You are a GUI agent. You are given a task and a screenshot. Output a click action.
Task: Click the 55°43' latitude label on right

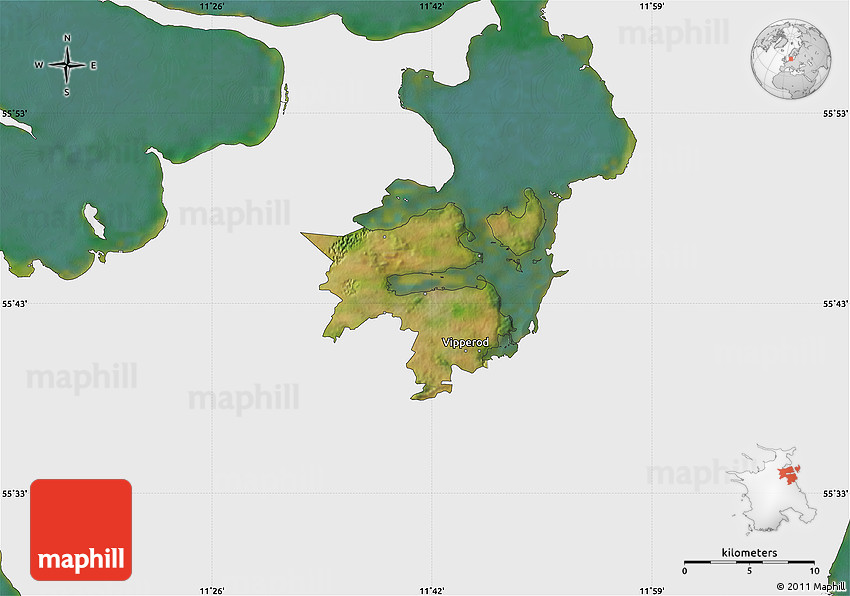(835, 303)
